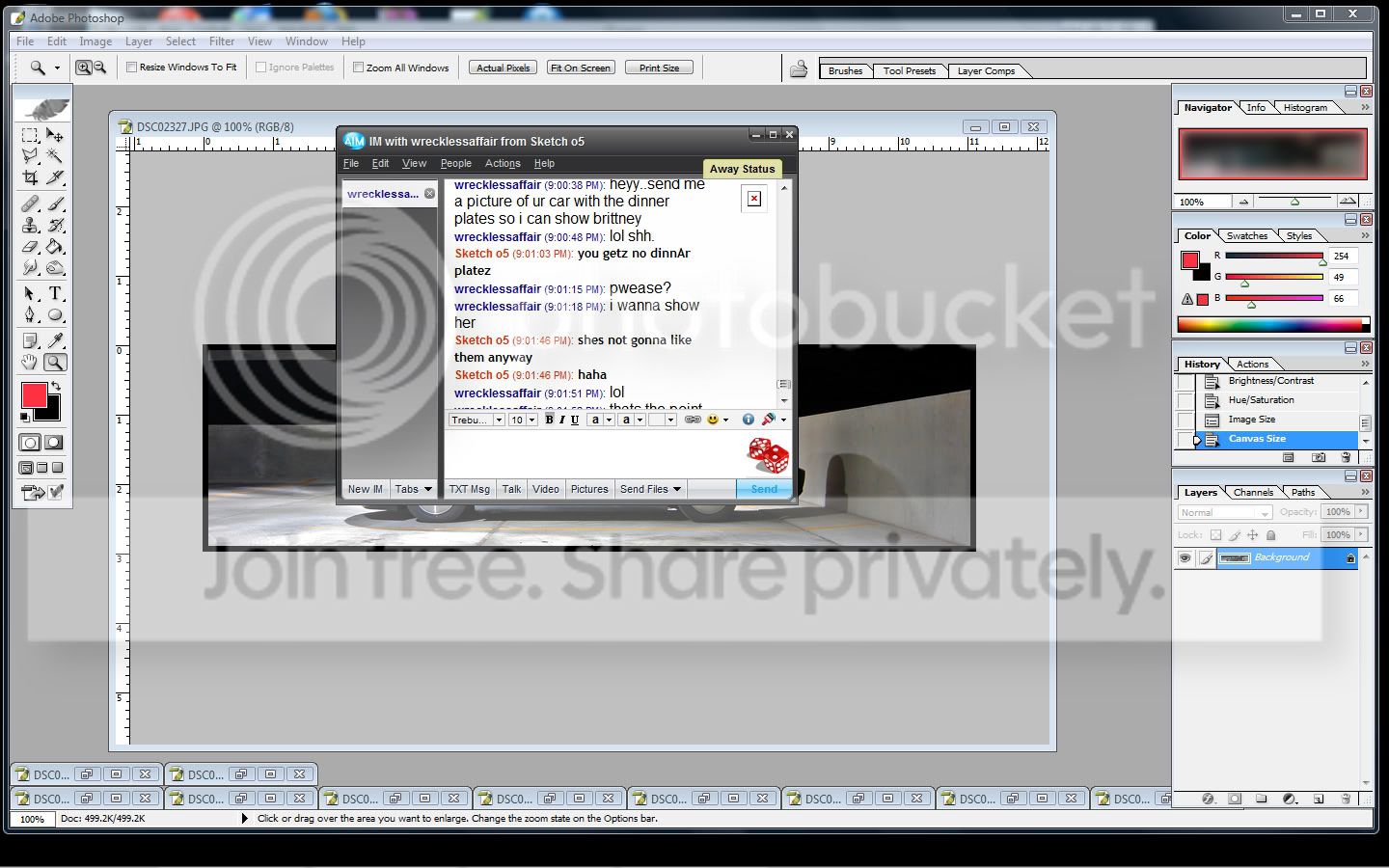Select the Pen tool
The image size is (1389, 868).
tap(30, 314)
